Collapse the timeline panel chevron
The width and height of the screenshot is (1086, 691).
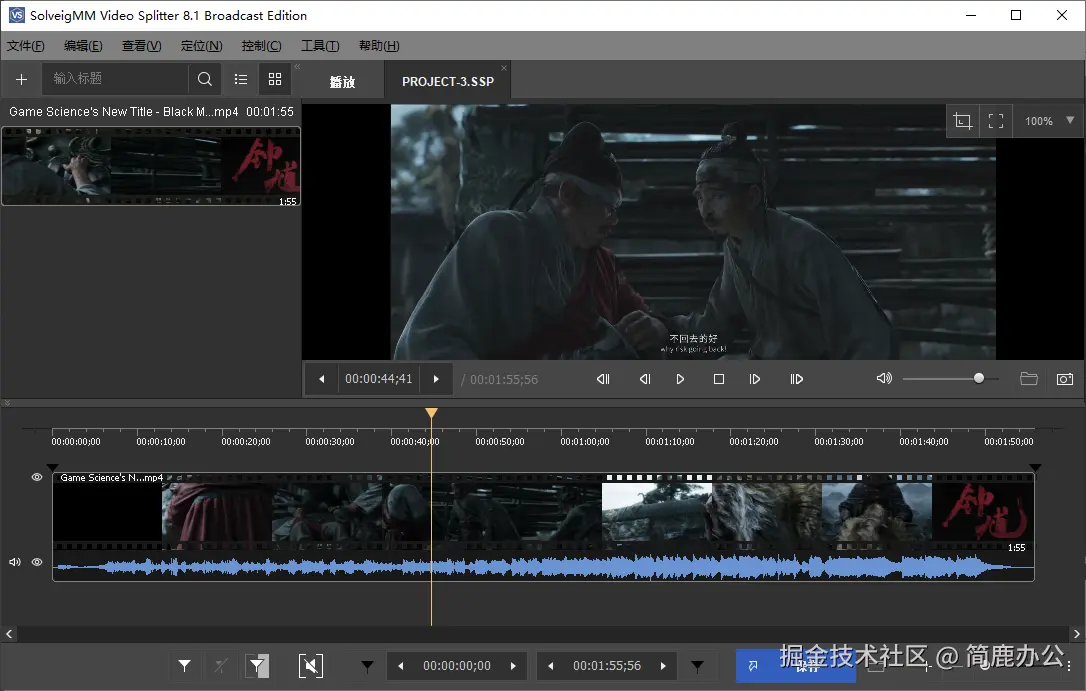pos(7,402)
